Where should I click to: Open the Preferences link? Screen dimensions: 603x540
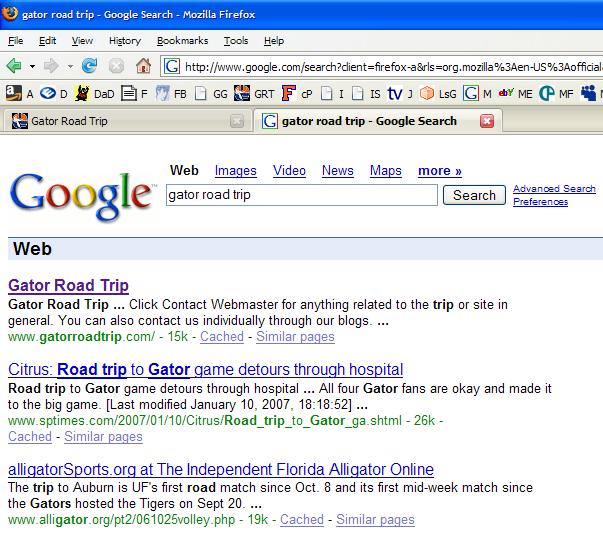[540, 202]
